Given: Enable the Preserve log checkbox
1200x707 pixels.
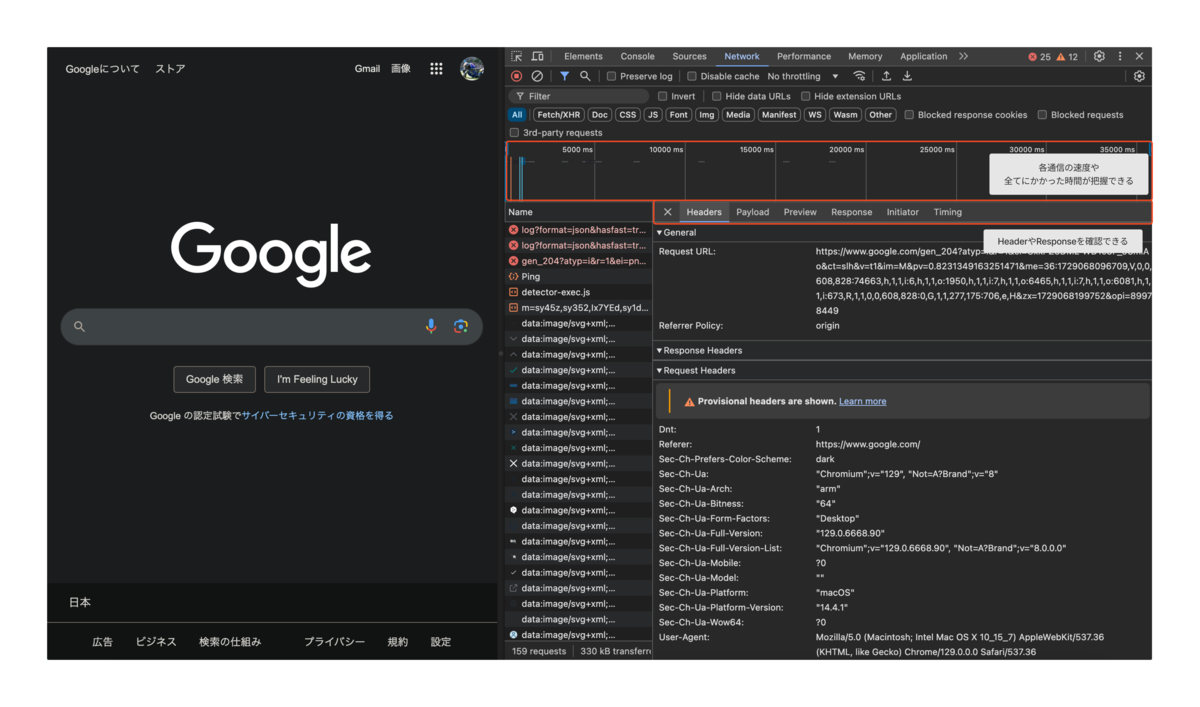Looking at the screenshot, I should tap(612, 76).
